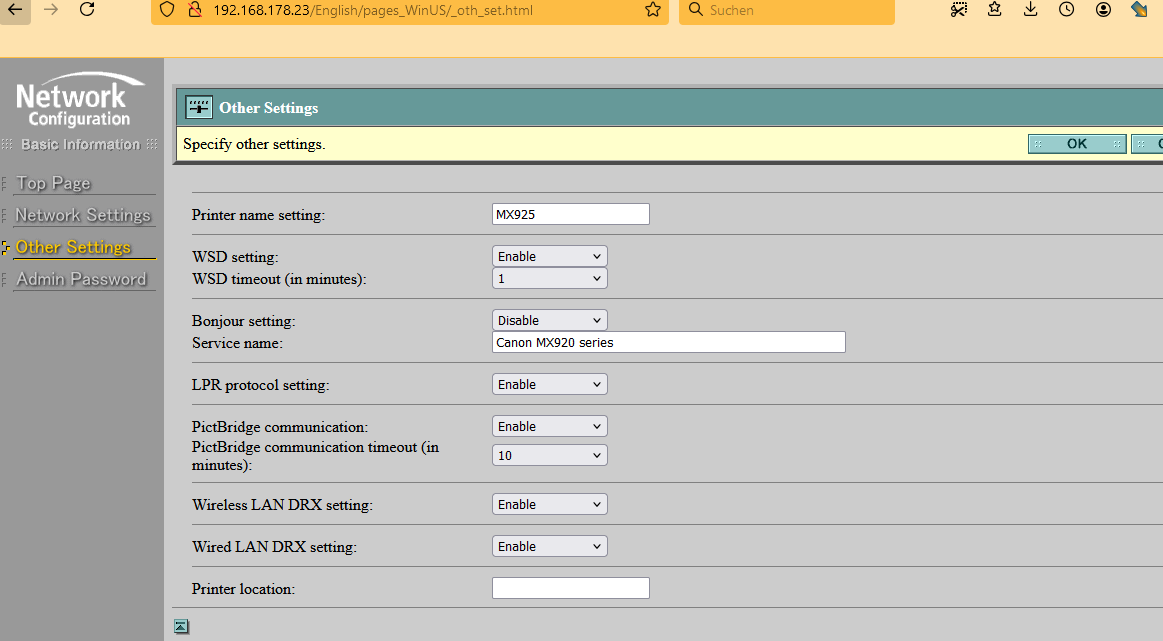
Task: Reload the printer settings page
Action: (x=87, y=10)
